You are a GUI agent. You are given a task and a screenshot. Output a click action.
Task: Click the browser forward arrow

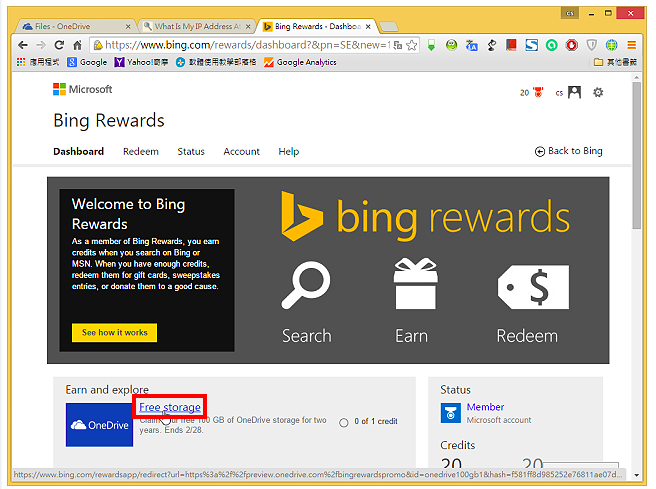pyautogui.click(x=41, y=45)
